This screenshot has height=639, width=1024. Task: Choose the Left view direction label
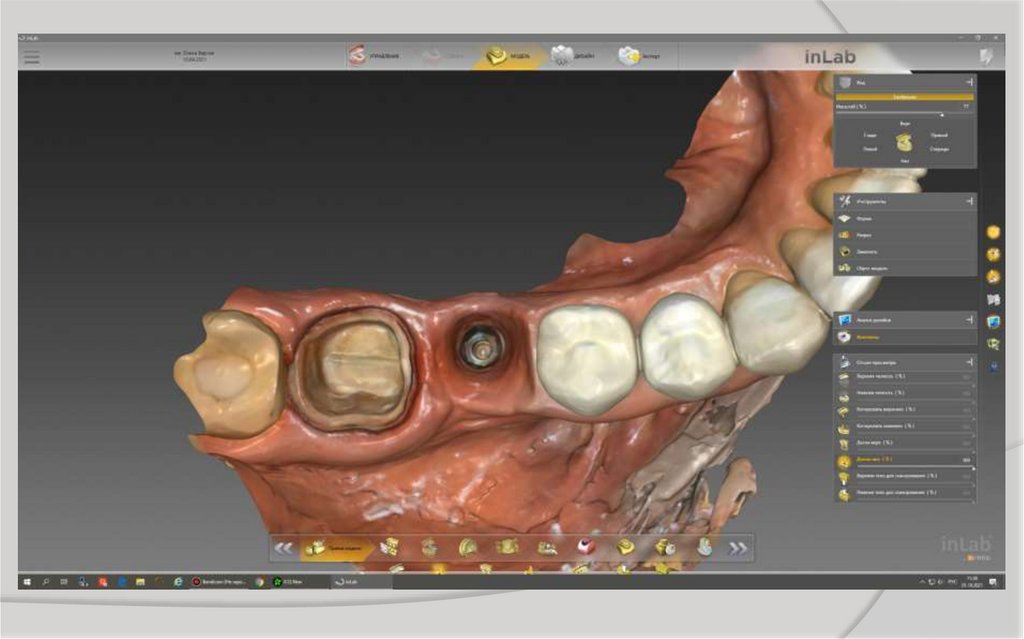tap(870, 149)
